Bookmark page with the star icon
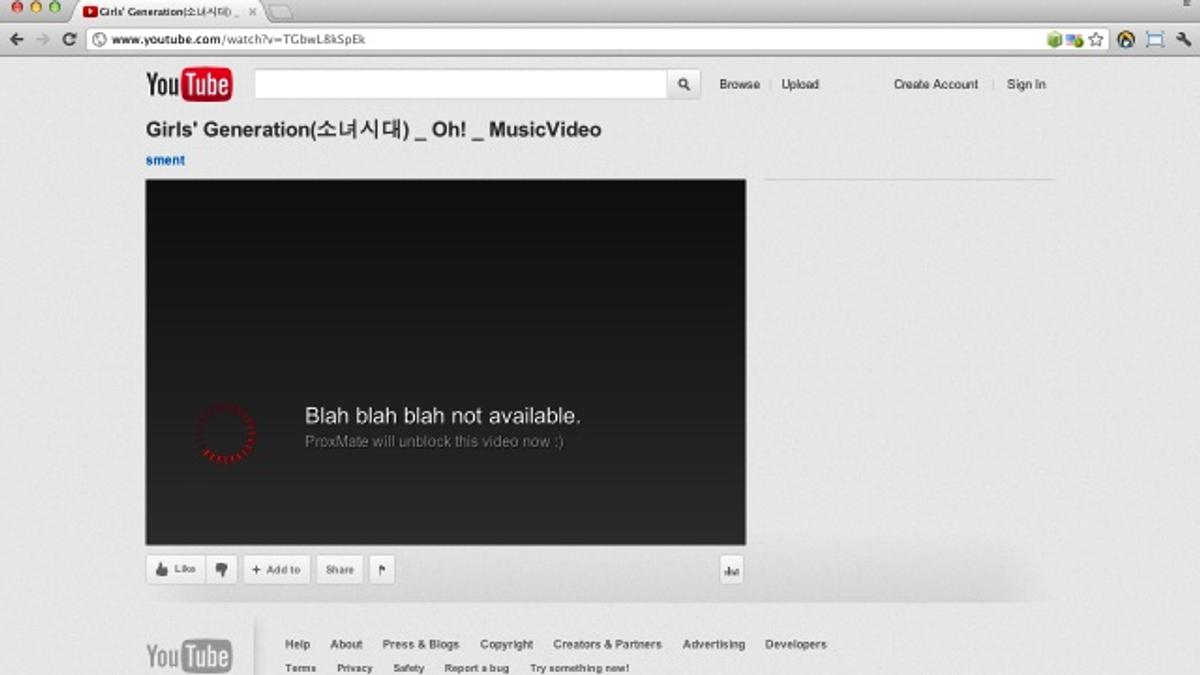Screen dimensions: 1200x675 1096,40
